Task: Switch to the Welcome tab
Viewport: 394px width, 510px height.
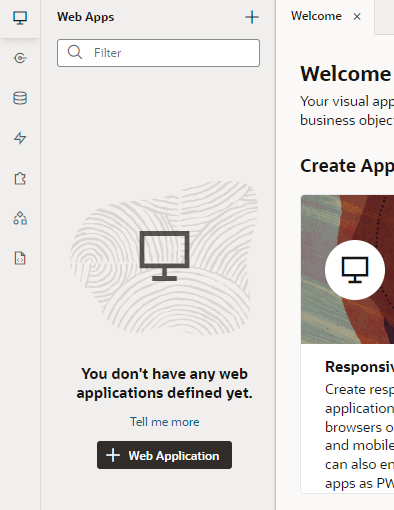Action: pos(316,16)
